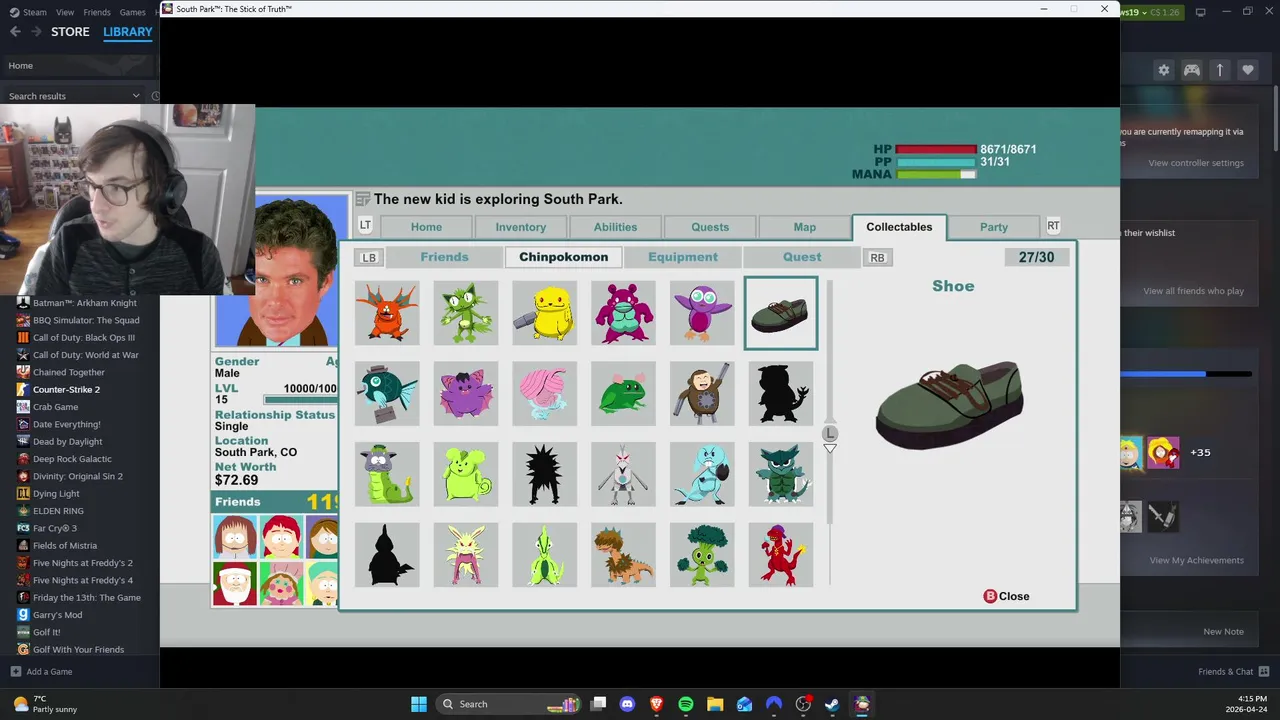Open Steam STORE page

pos(70,32)
